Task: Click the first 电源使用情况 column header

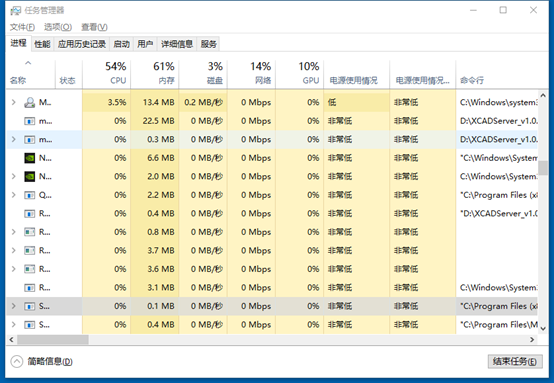Action: [356, 73]
